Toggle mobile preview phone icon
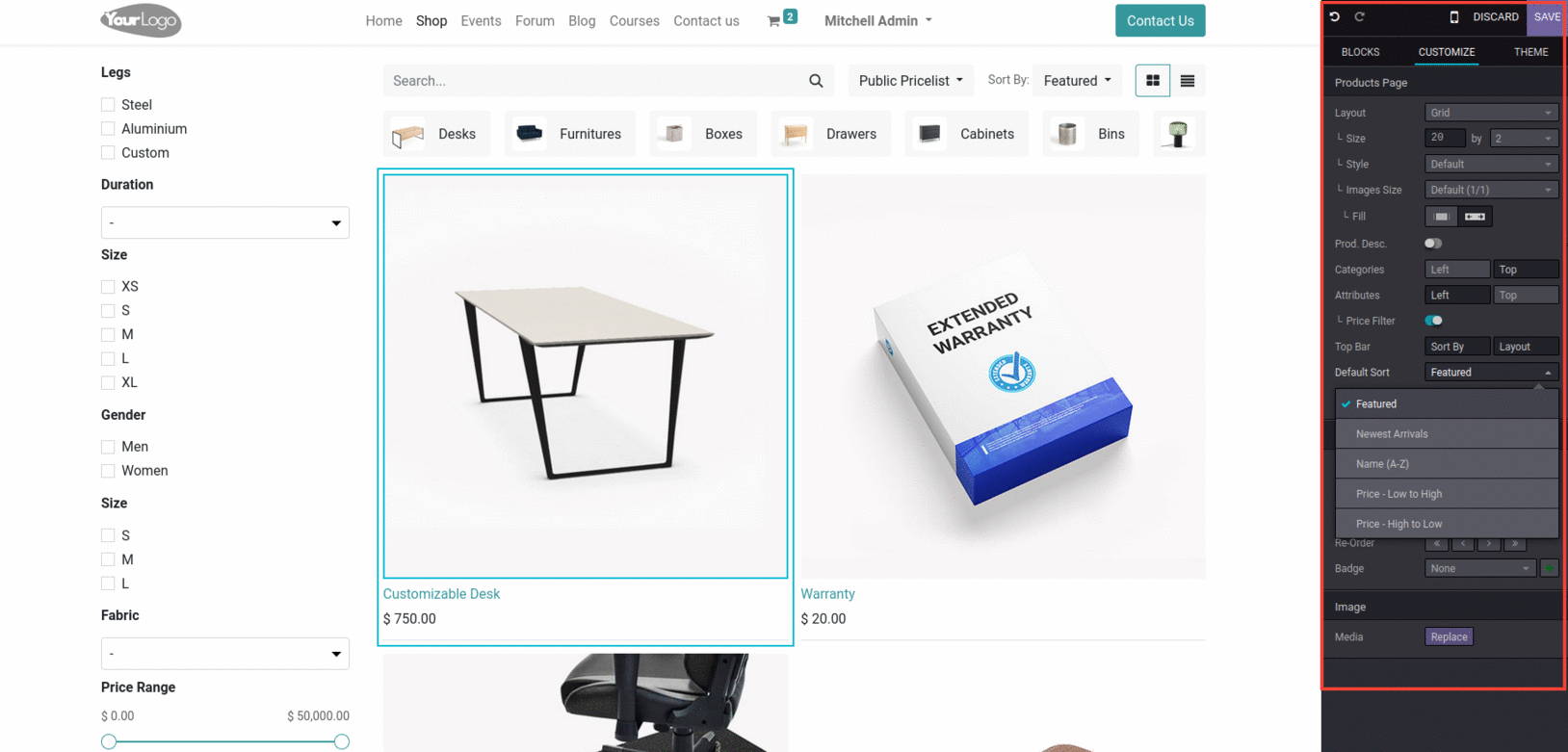The image size is (1568, 752). pos(1453,16)
